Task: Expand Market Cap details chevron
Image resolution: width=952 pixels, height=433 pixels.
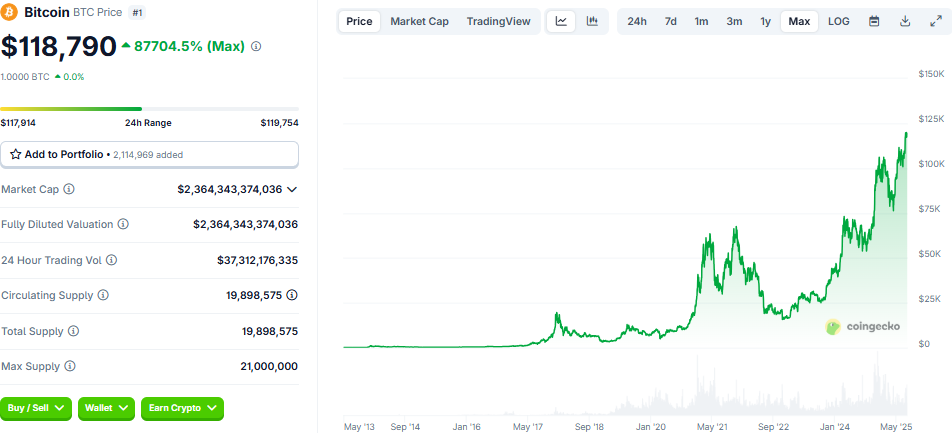Action: pyautogui.click(x=292, y=189)
